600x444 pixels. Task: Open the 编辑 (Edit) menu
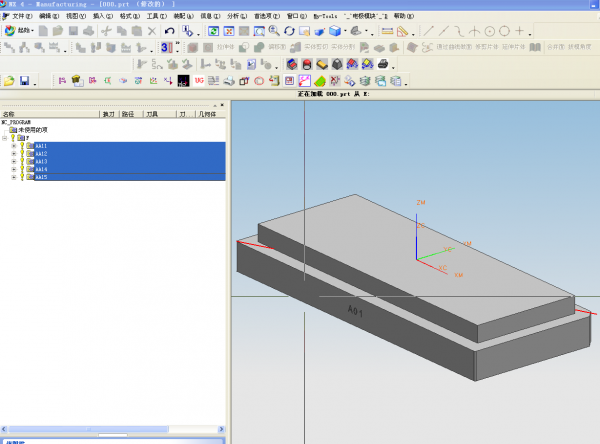pos(49,16)
